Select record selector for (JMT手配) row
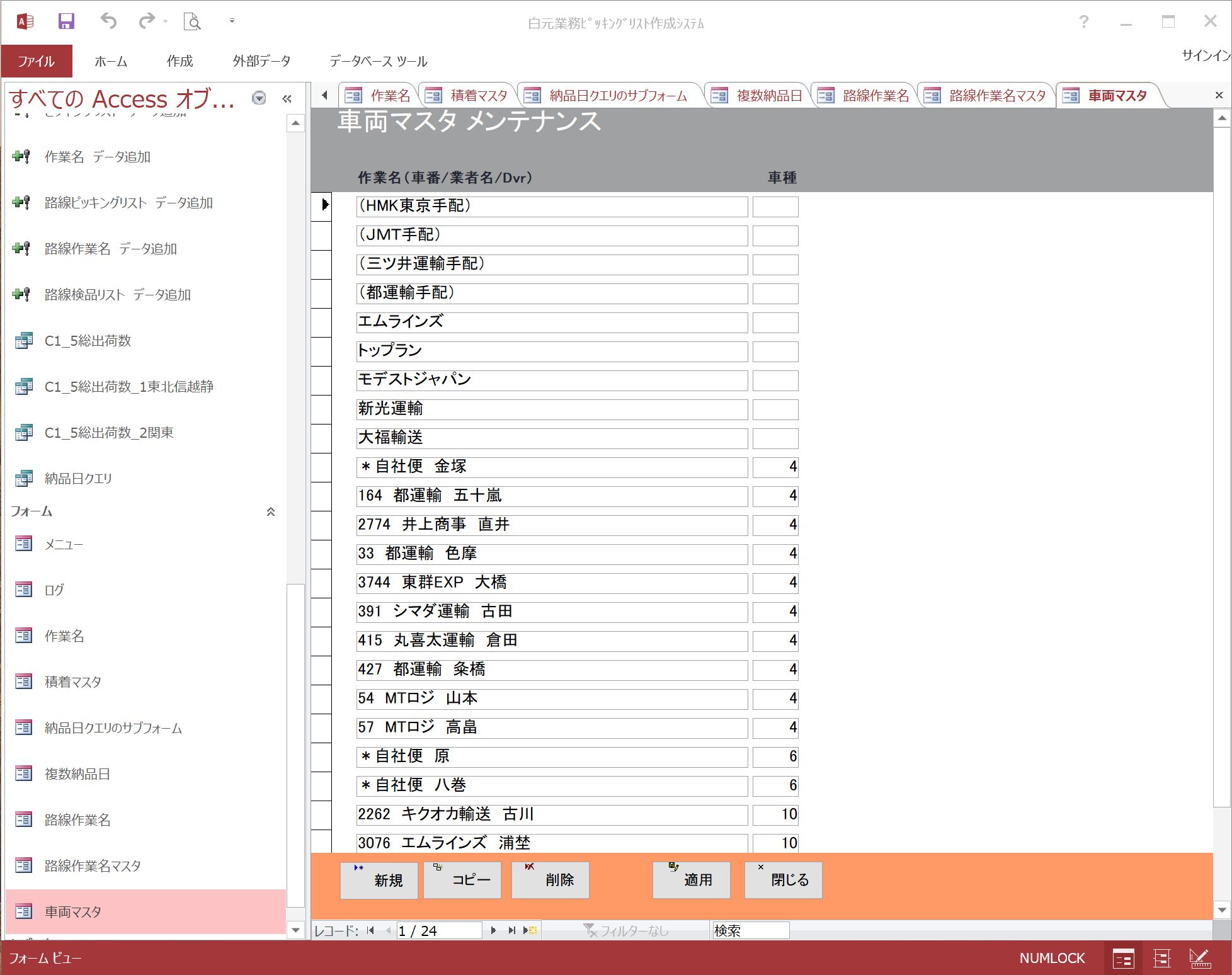1232x975 pixels. pyautogui.click(x=321, y=236)
